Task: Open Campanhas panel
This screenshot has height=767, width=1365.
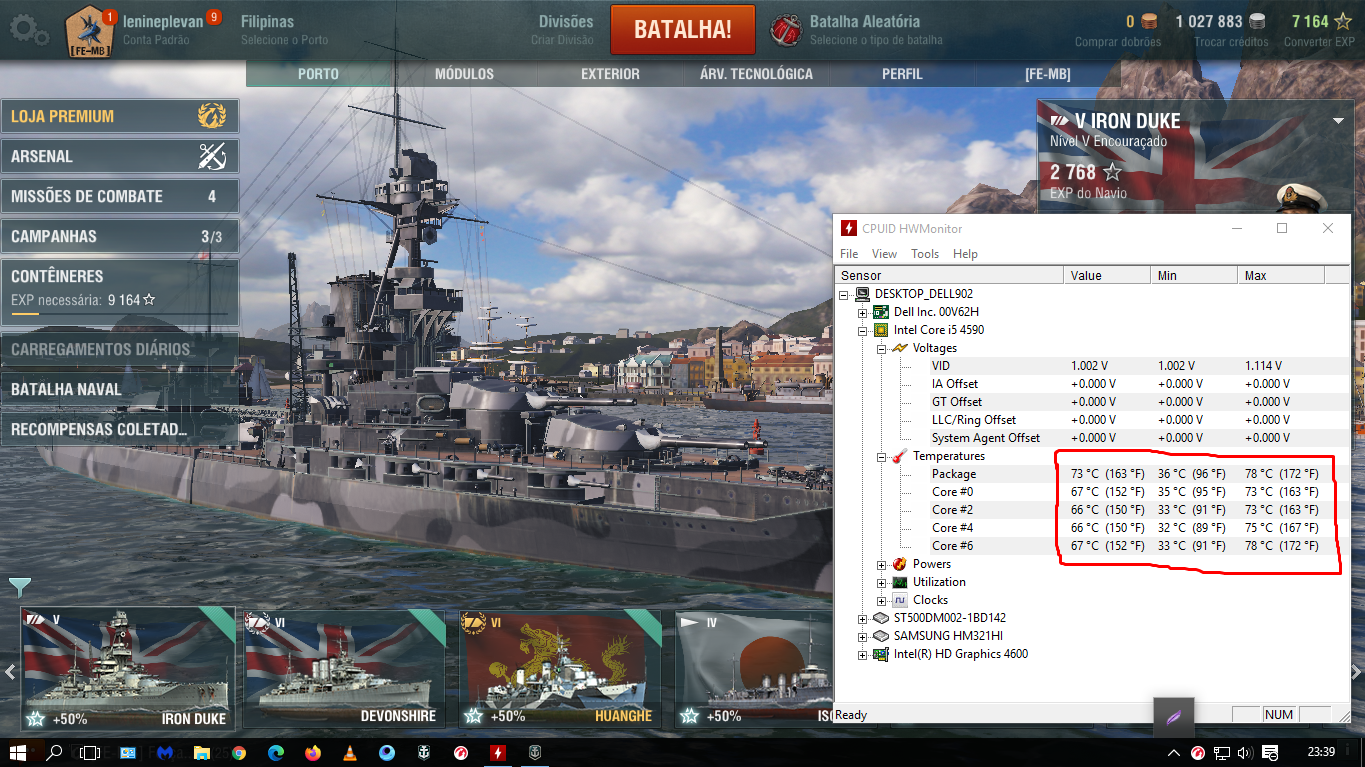Action: (x=119, y=236)
